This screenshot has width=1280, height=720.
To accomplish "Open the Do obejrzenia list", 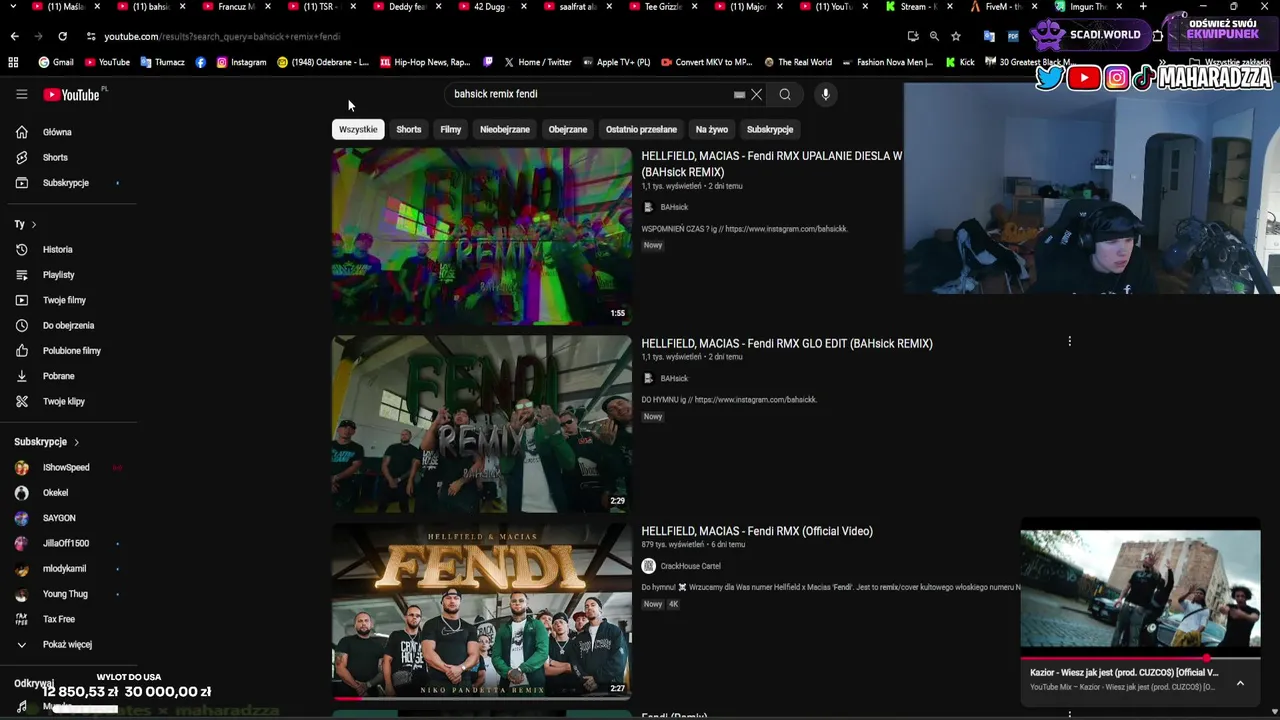I will (x=66, y=325).
